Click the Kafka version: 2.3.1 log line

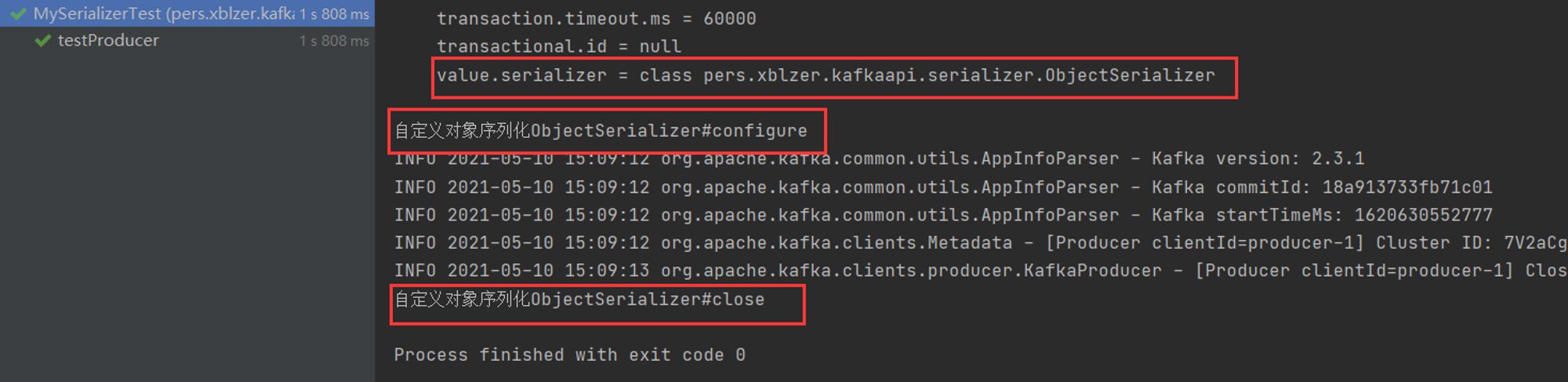pos(879,158)
